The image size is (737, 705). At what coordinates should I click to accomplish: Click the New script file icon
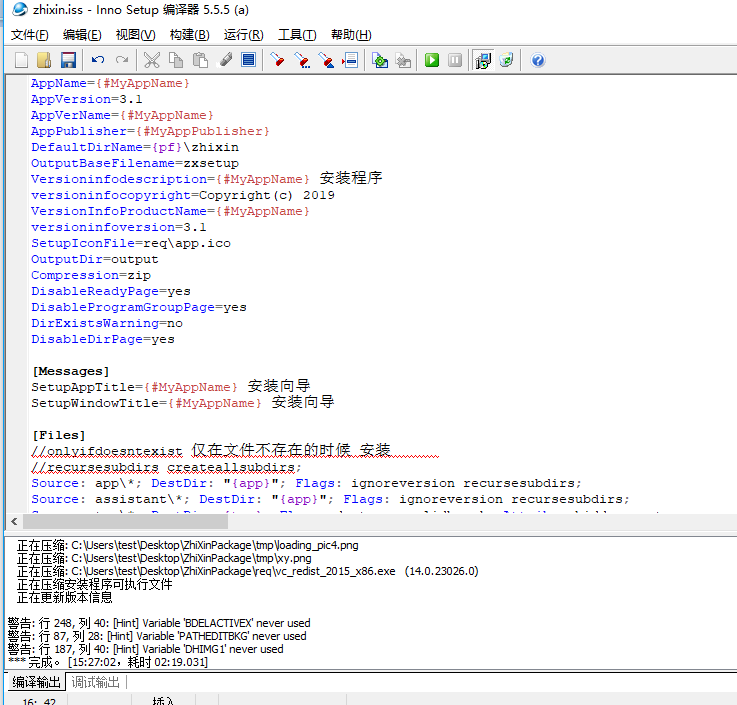click(x=21, y=60)
